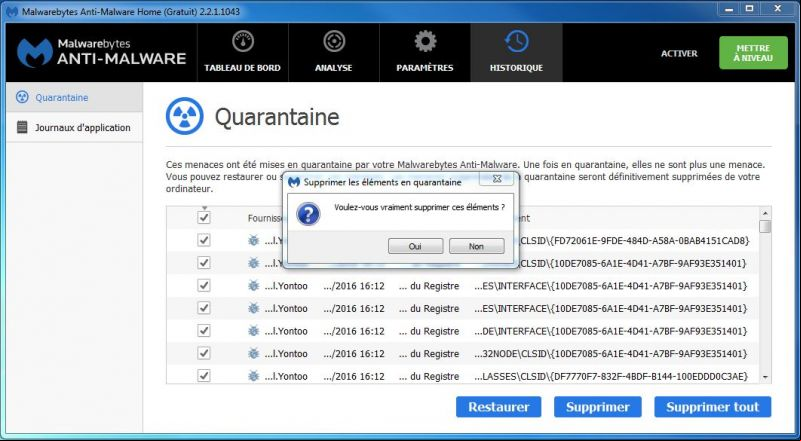The image size is (801, 441).
Task: Click the Voulez-vous vraiment supprimer message
Action: [419, 207]
